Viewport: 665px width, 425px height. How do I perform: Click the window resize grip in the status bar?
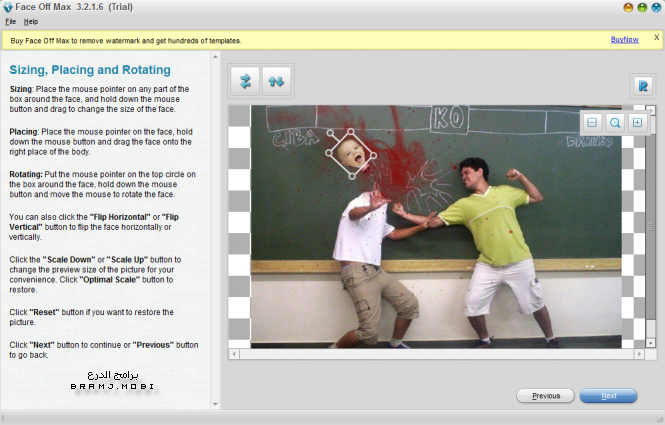(658, 418)
